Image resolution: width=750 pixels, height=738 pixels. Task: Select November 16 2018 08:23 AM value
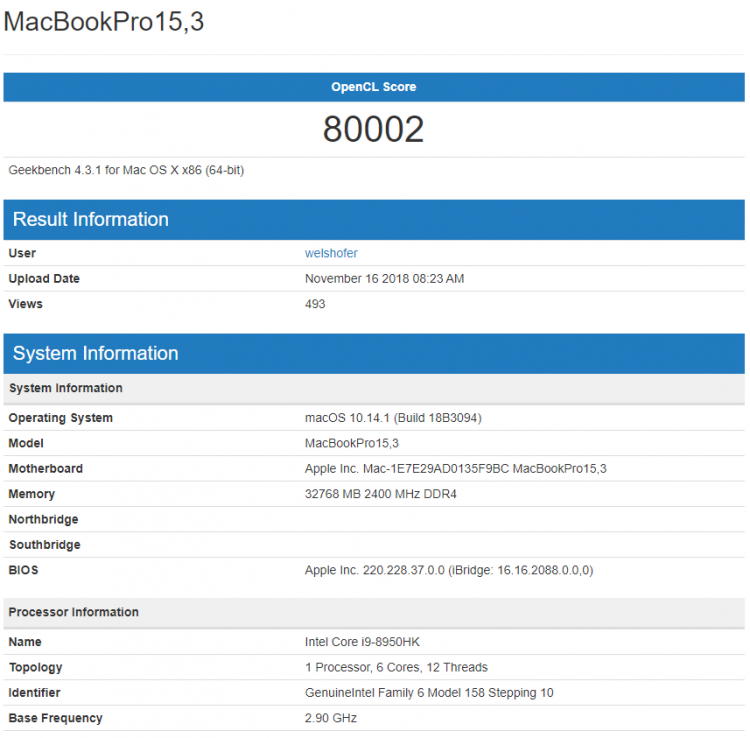pyautogui.click(x=385, y=278)
